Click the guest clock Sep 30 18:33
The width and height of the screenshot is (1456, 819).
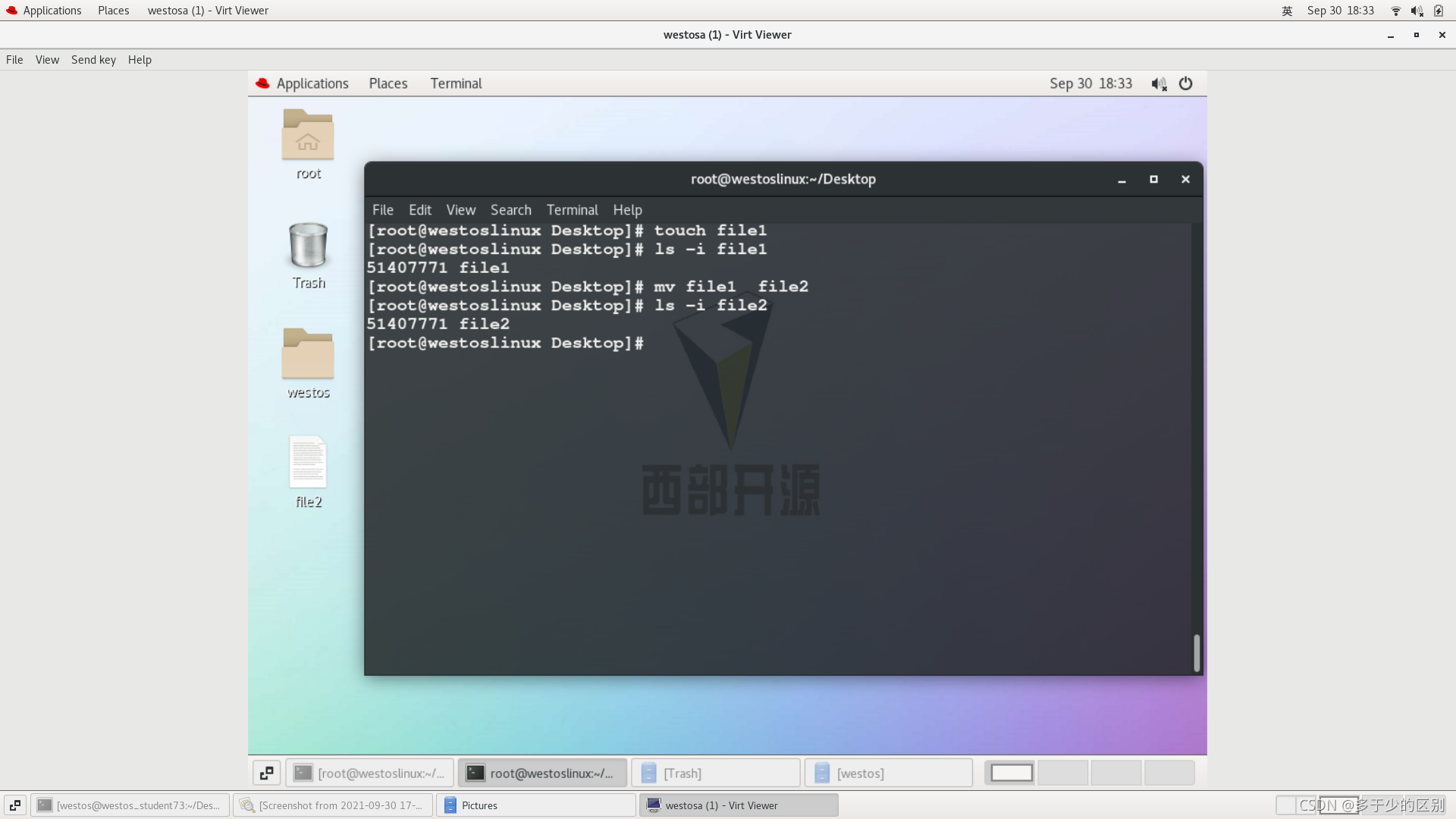(1090, 83)
